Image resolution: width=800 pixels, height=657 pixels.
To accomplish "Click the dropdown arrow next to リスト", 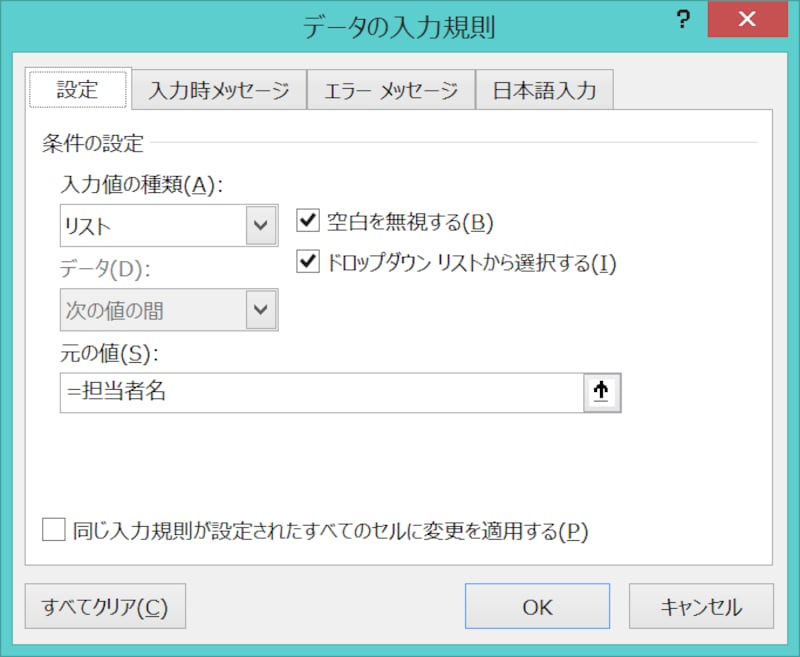I will click(x=261, y=225).
